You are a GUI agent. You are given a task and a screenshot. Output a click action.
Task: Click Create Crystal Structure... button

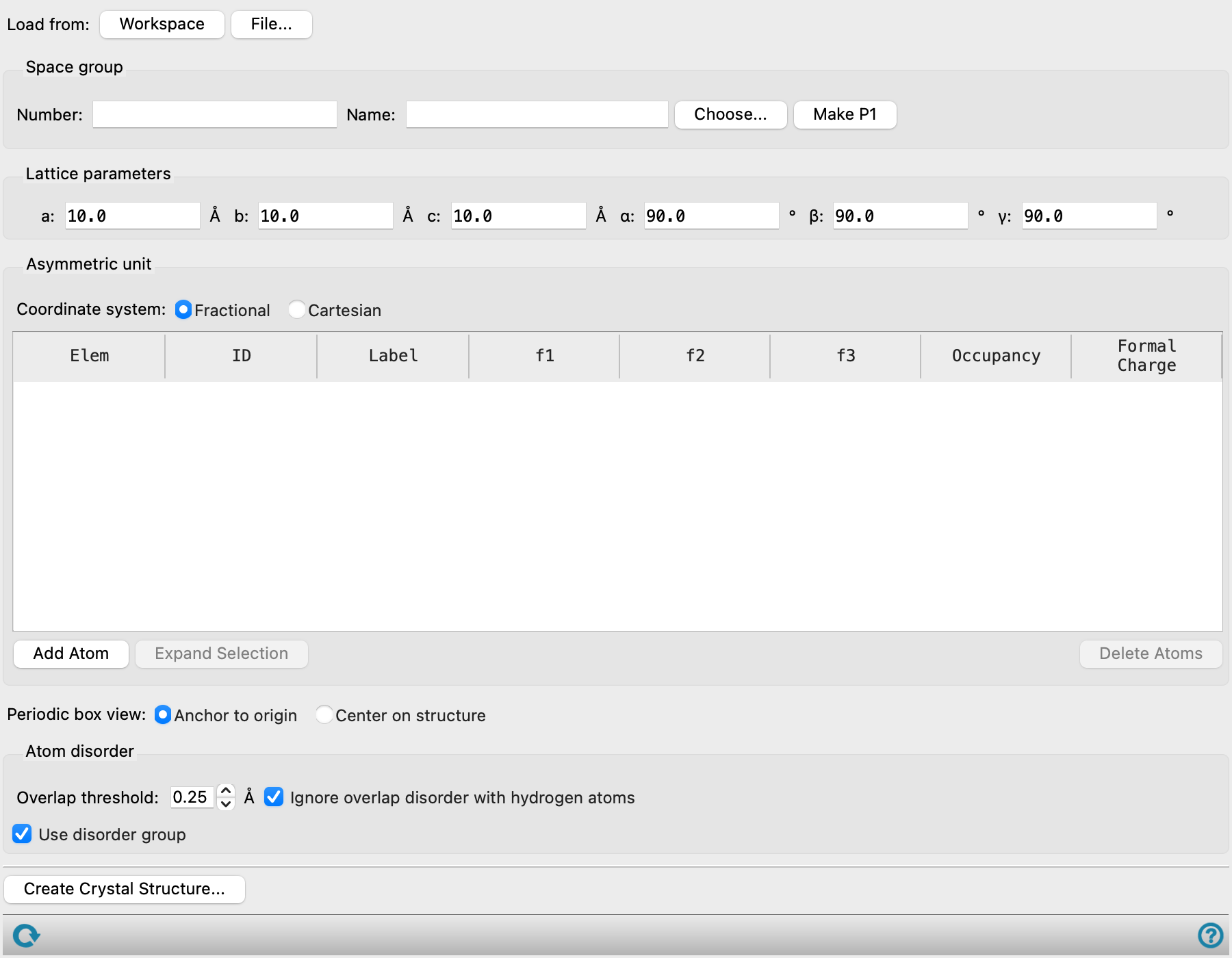click(125, 889)
